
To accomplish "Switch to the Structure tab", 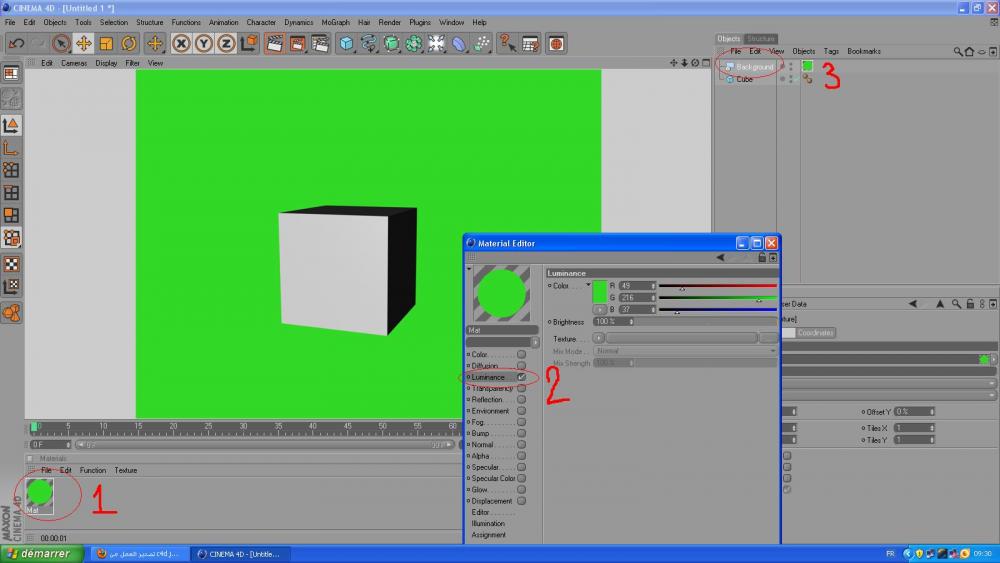I will pyautogui.click(x=761, y=39).
